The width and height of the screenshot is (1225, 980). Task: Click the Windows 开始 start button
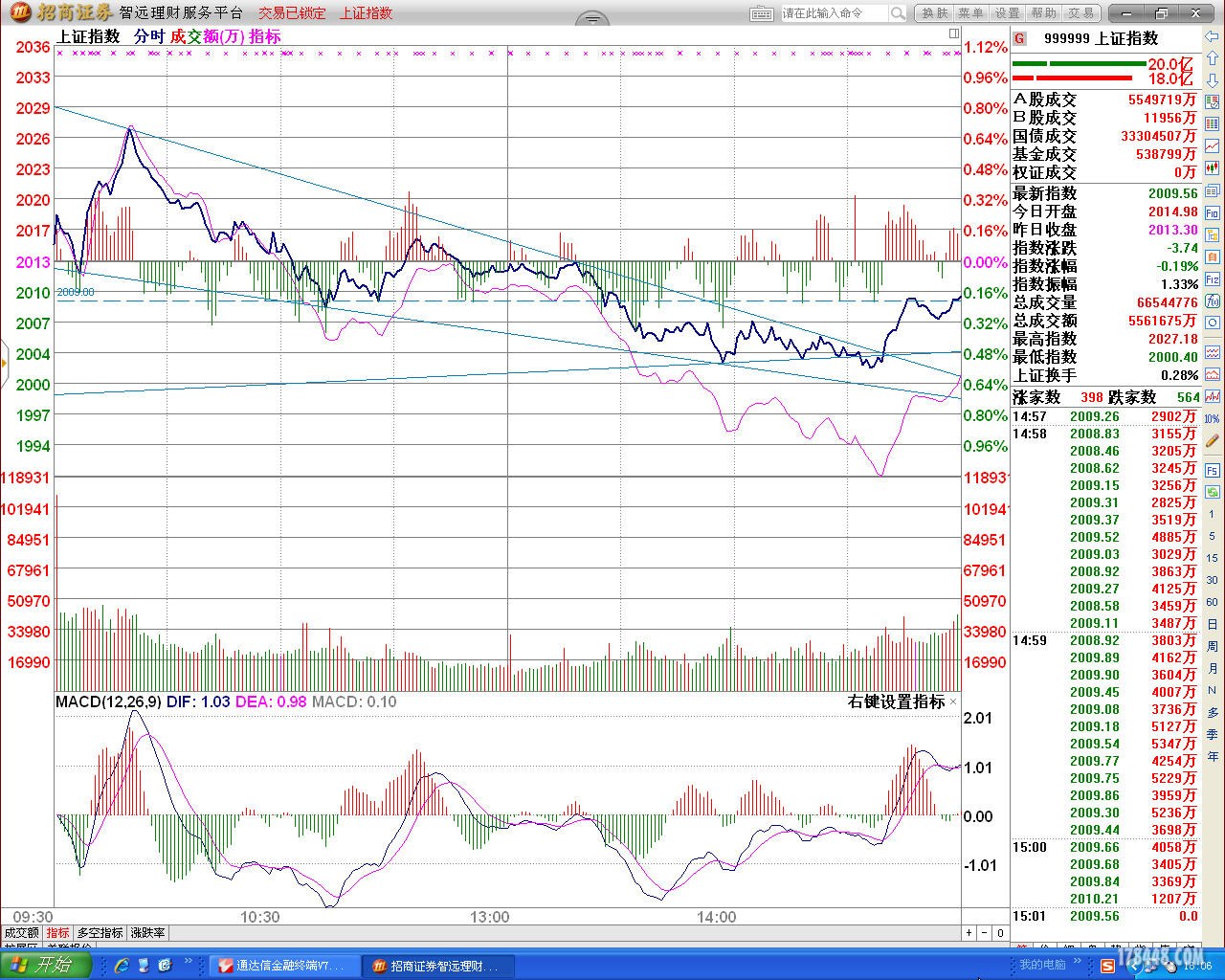click(x=45, y=965)
